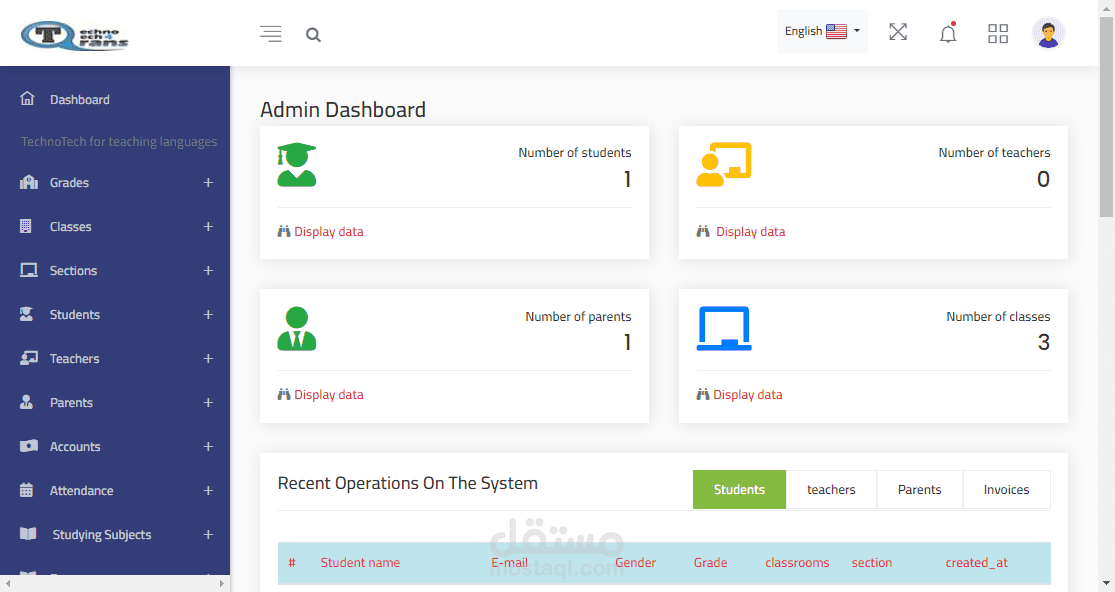Image resolution: width=1115 pixels, height=592 pixels.
Task: Click the Sections laptop icon
Action: pos(28,270)
